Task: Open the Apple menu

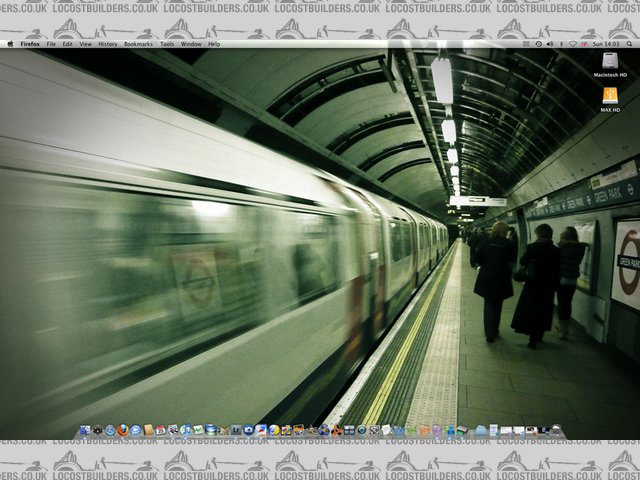Action: click(x=10, y=44)
